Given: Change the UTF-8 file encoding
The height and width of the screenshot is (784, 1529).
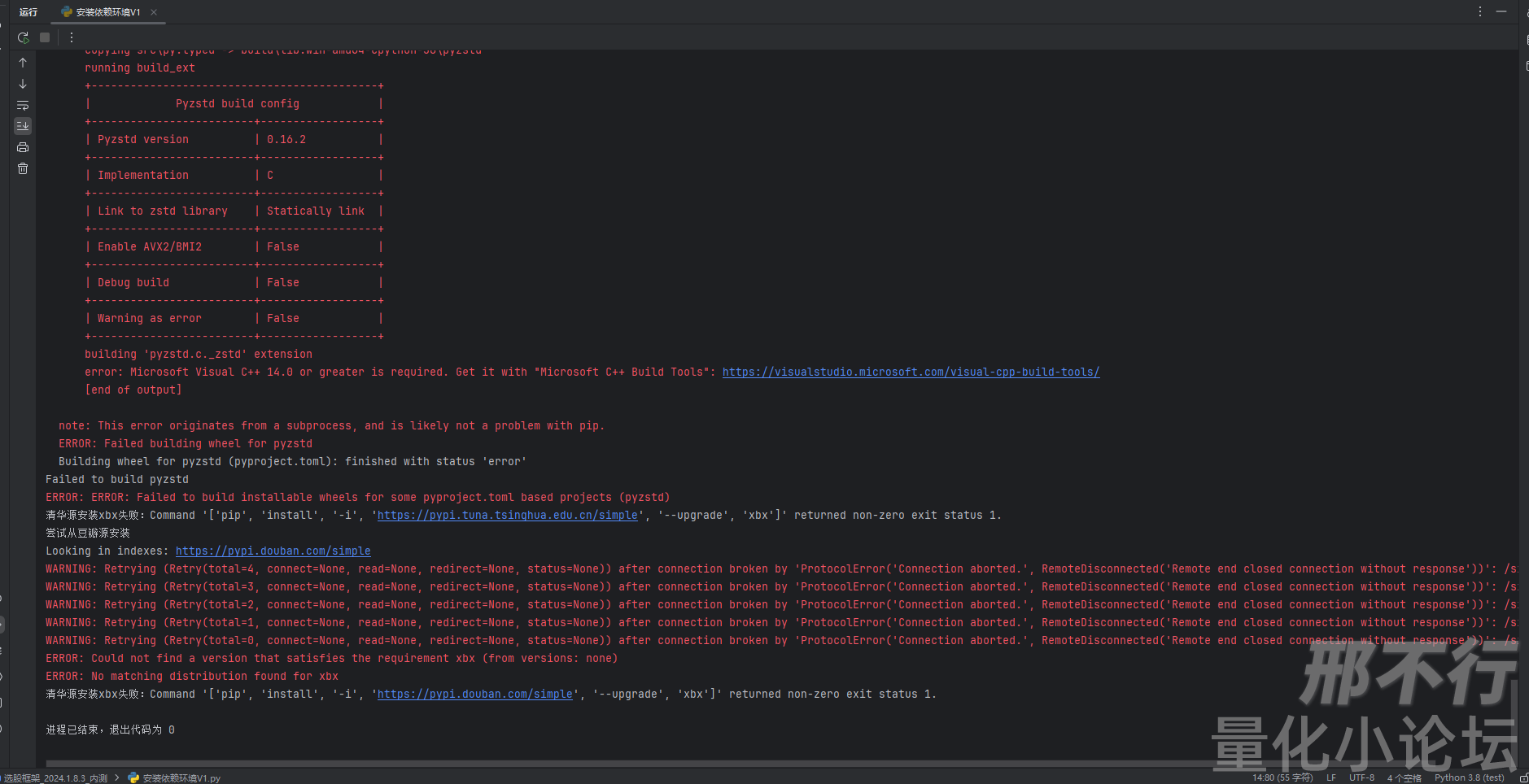Looking at the screenshot, I should (x=1361, y=777).
